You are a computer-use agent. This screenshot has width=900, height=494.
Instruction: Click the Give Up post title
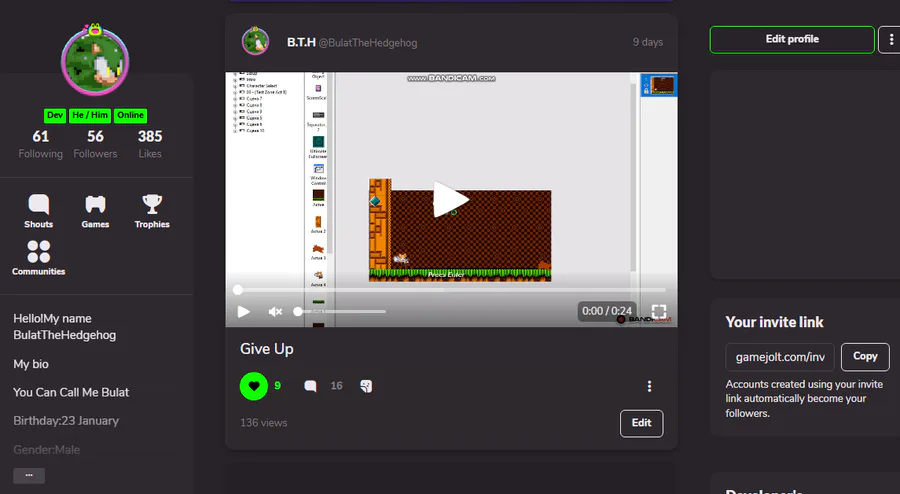pyautogui.click(x=266, y=349)
